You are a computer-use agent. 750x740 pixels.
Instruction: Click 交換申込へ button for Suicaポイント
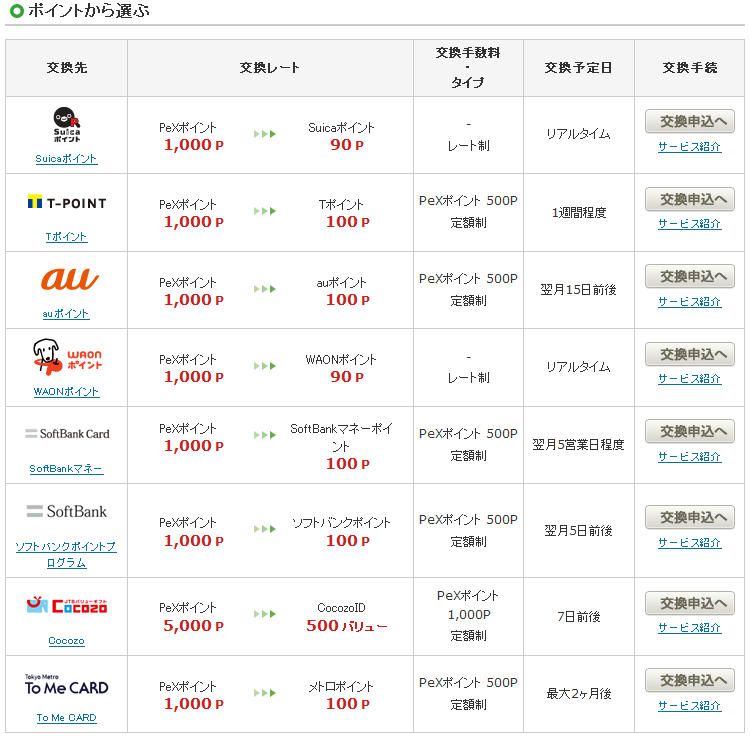pyautogui.click(x=690, y=121)
